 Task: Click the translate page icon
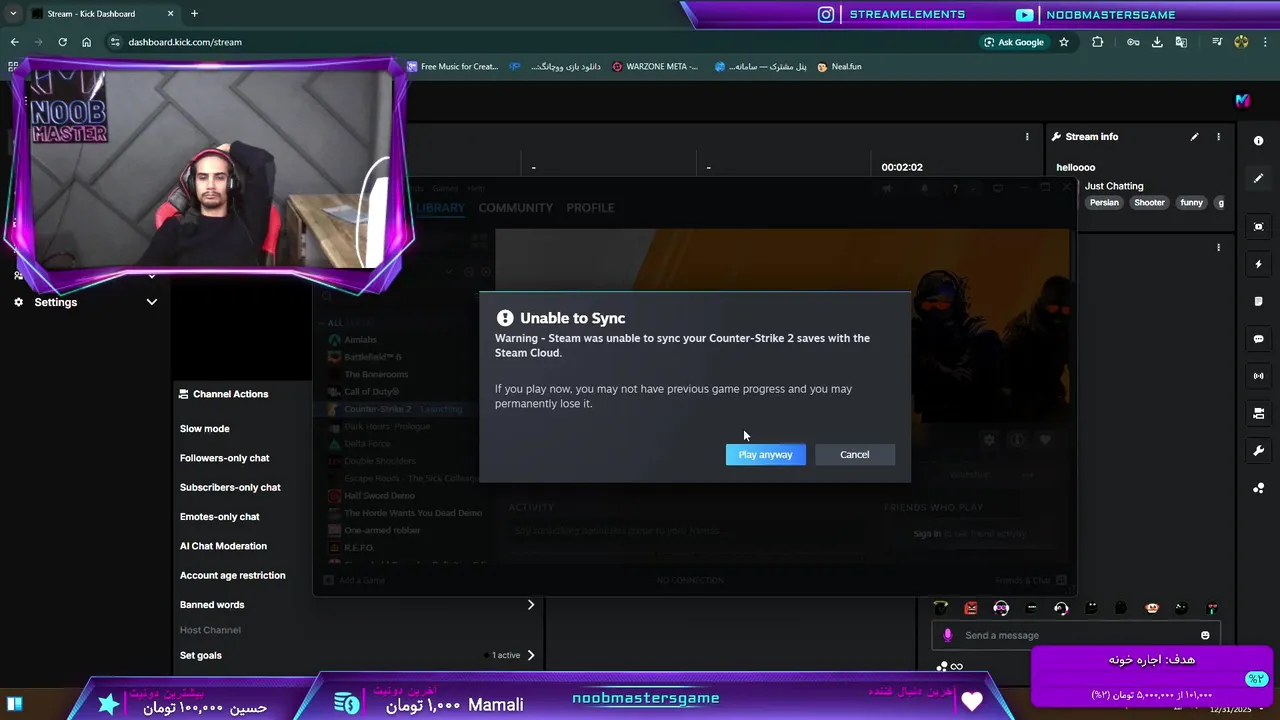(1181, 42)
